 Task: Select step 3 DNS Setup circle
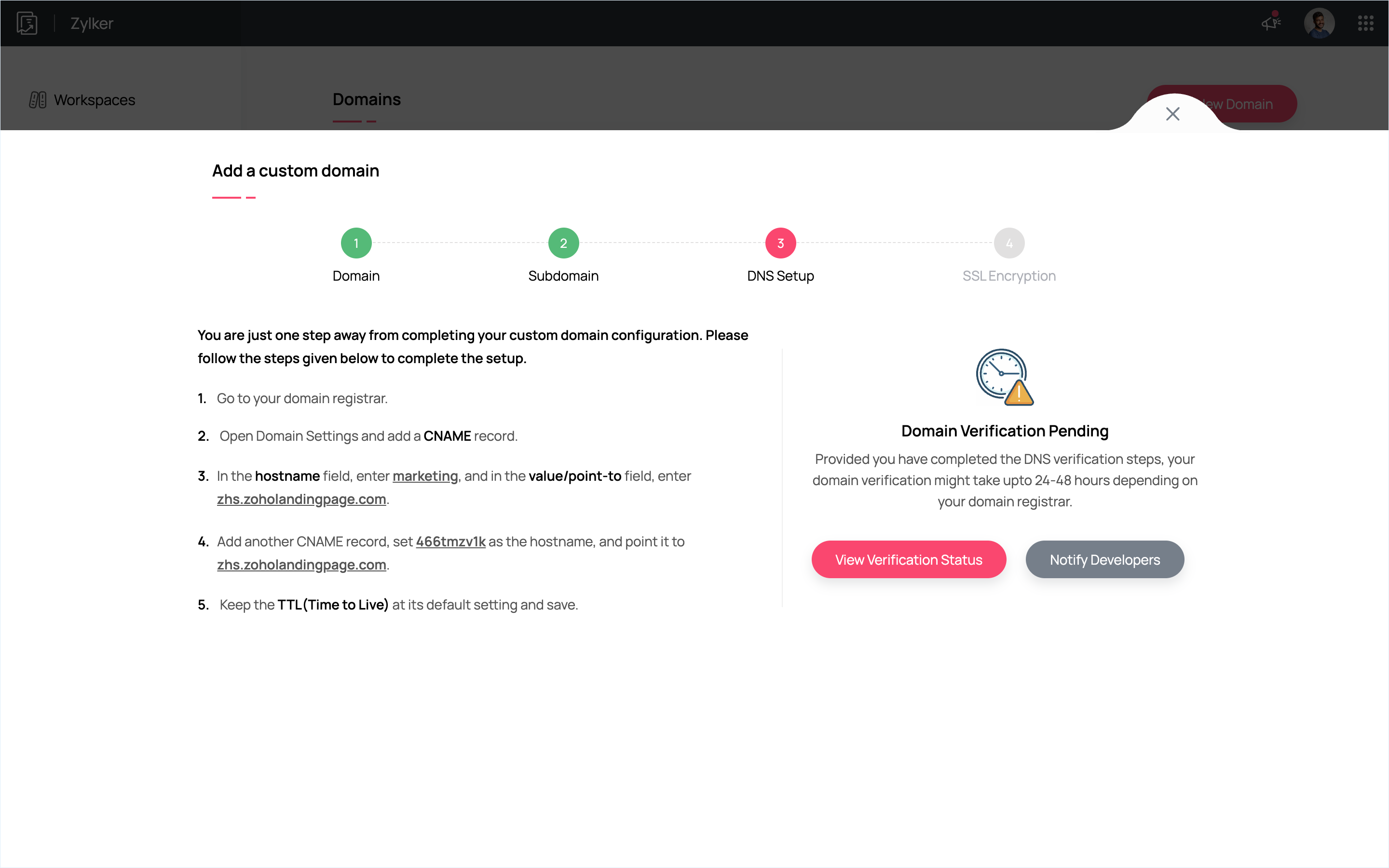(x=780, y=244)
